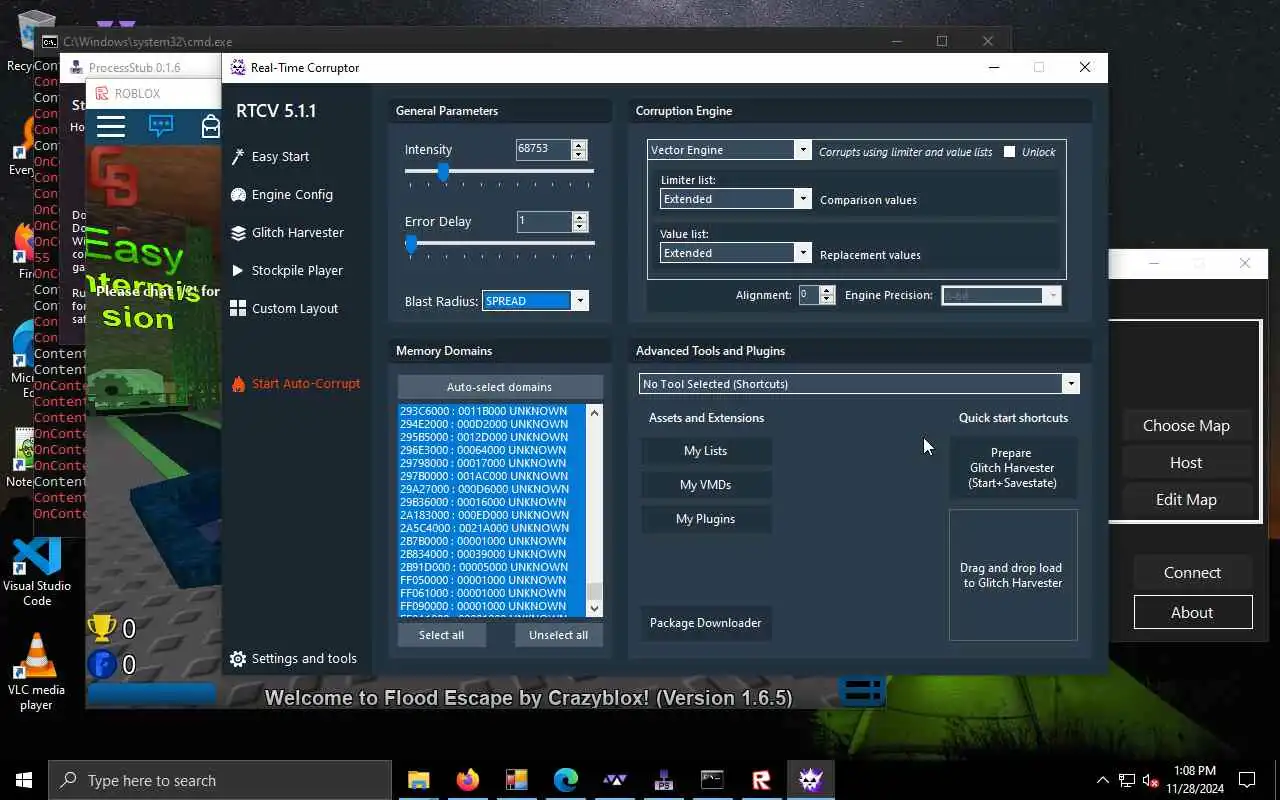
Task: Click Select all domains
Action: [441, 635]
